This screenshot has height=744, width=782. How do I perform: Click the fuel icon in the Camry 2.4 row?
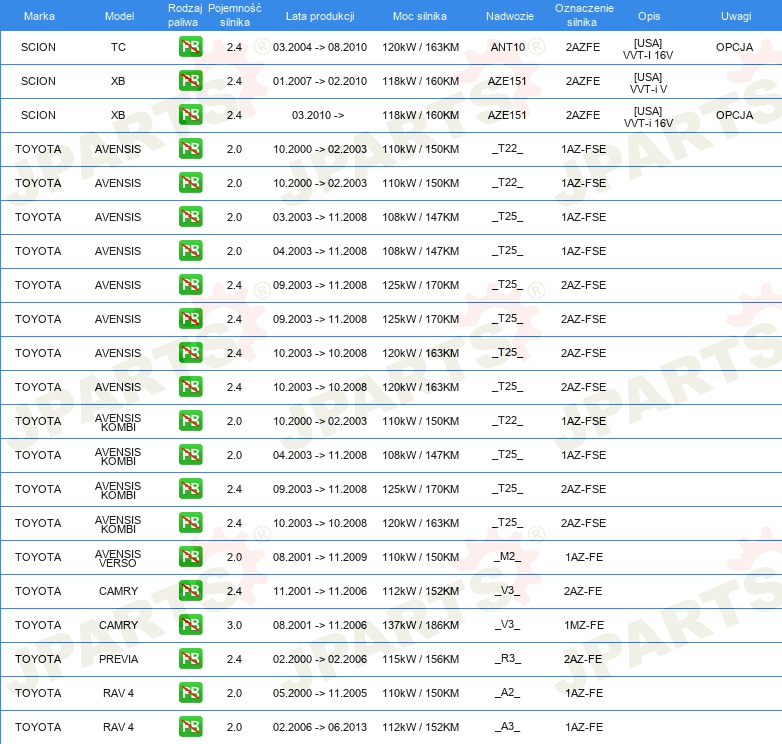[190, 591]
